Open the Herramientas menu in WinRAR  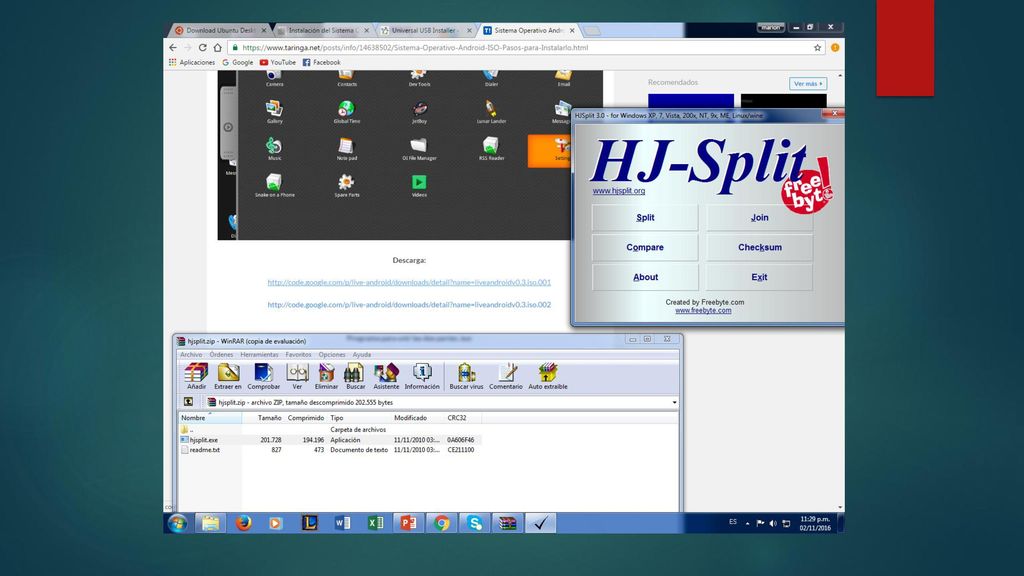pos(259,355)
